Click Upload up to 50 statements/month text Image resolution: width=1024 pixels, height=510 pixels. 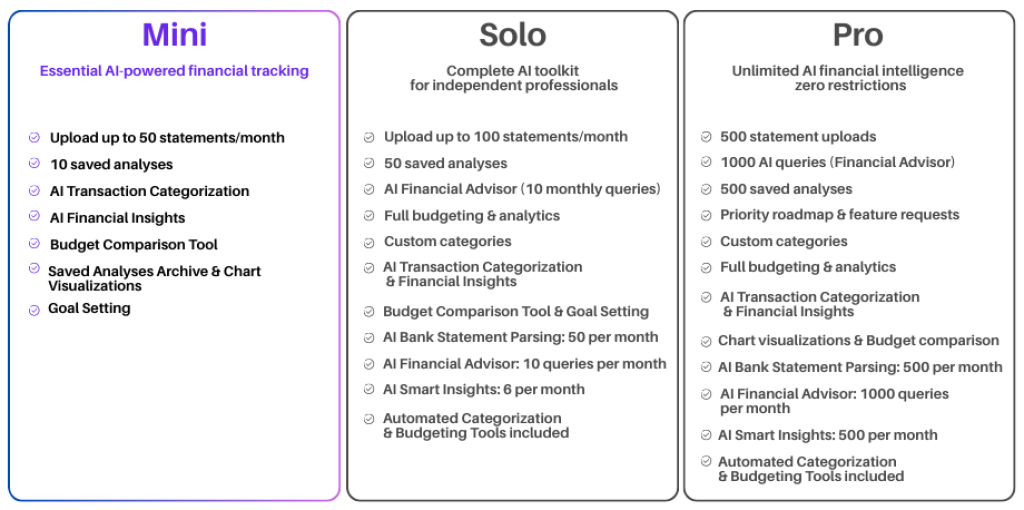[167, 138]
